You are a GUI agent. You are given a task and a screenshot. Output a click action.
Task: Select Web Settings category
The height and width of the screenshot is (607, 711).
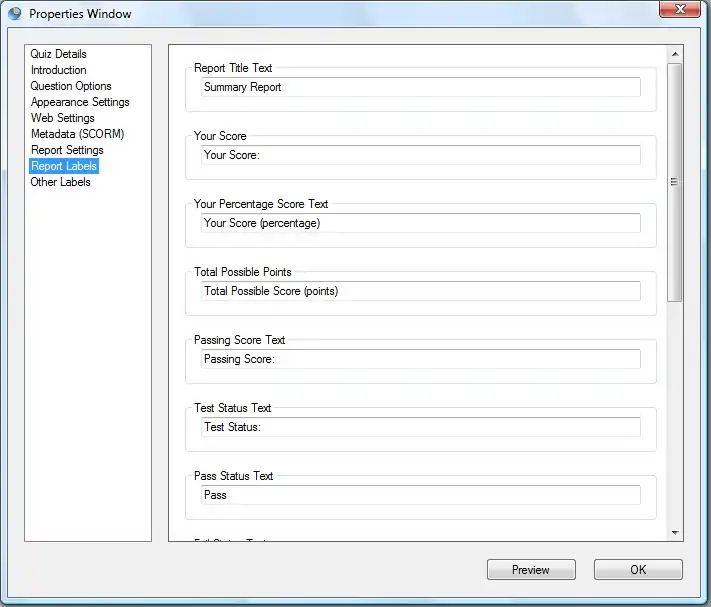pyautogui.click(x=62, y=118)
